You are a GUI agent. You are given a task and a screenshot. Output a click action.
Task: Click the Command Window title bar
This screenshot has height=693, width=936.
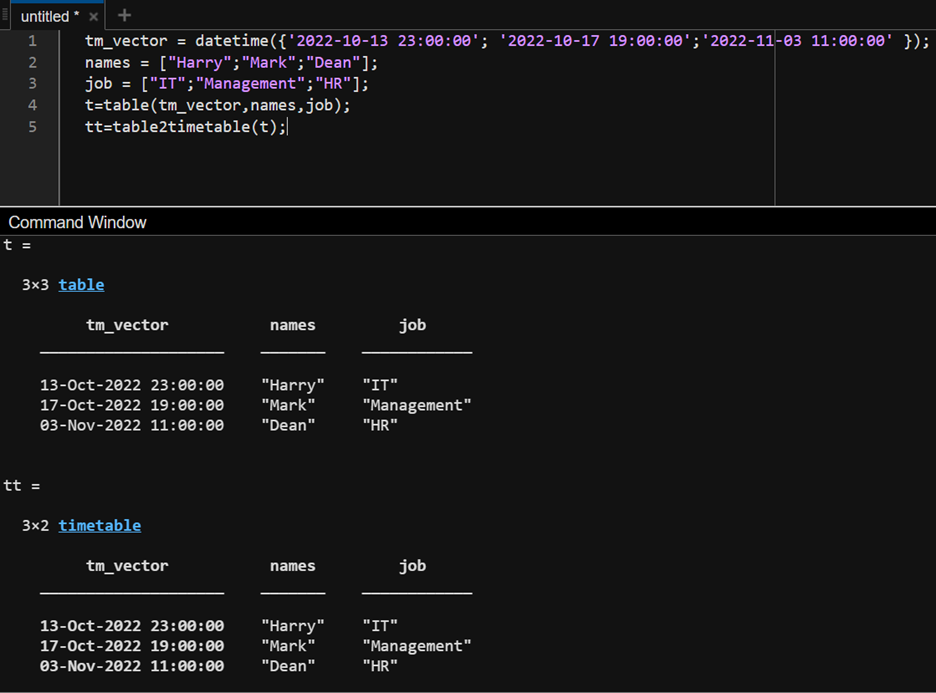(78, 222)
